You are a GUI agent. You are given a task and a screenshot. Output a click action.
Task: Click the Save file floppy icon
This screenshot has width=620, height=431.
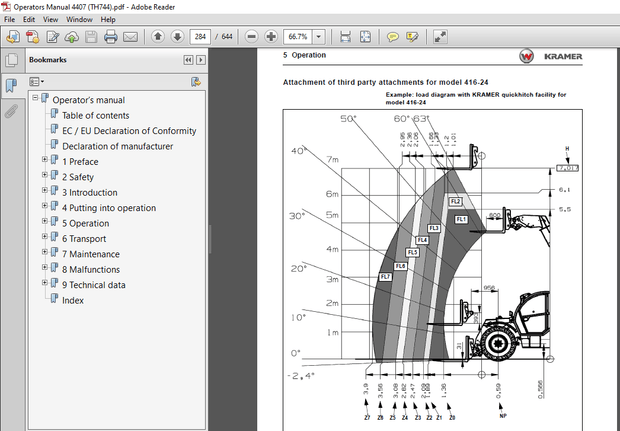(x=91, y=37)
